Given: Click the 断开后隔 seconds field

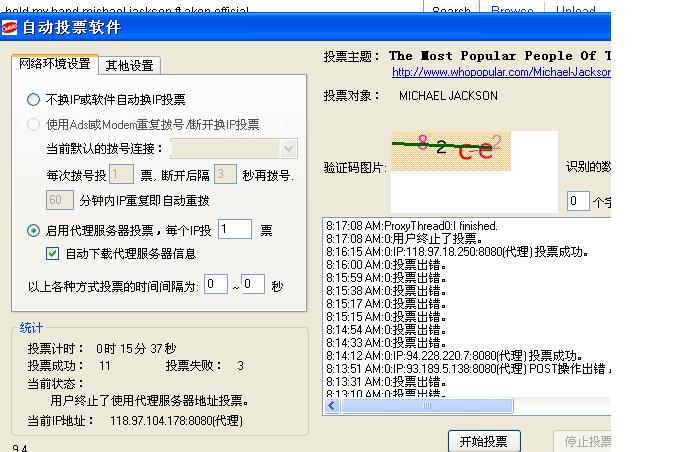Looking at the screenshot, I should (x=225, y=175).
